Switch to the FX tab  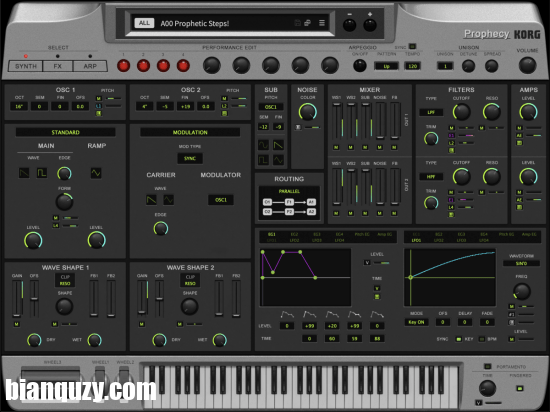coord(58,66)
